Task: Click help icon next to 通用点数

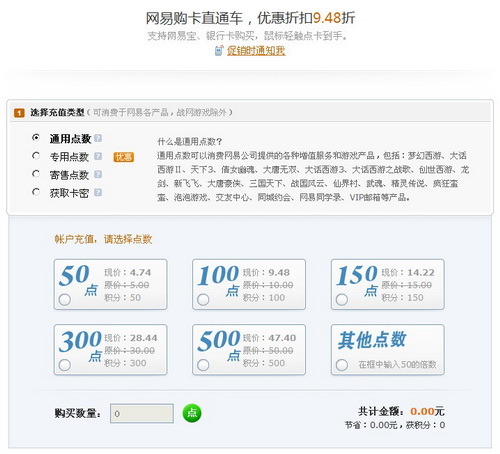Action: (x=98, y=138)
